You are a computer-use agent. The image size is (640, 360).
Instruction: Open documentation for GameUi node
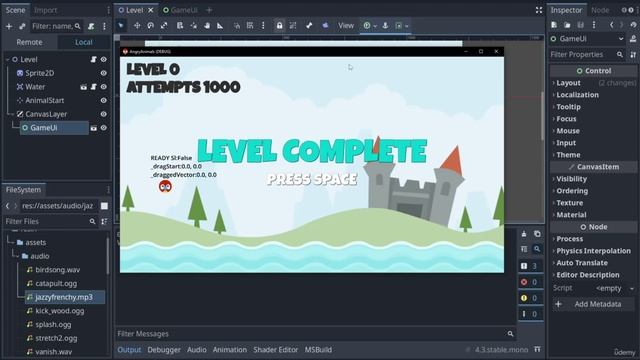(x=633, y=39)
